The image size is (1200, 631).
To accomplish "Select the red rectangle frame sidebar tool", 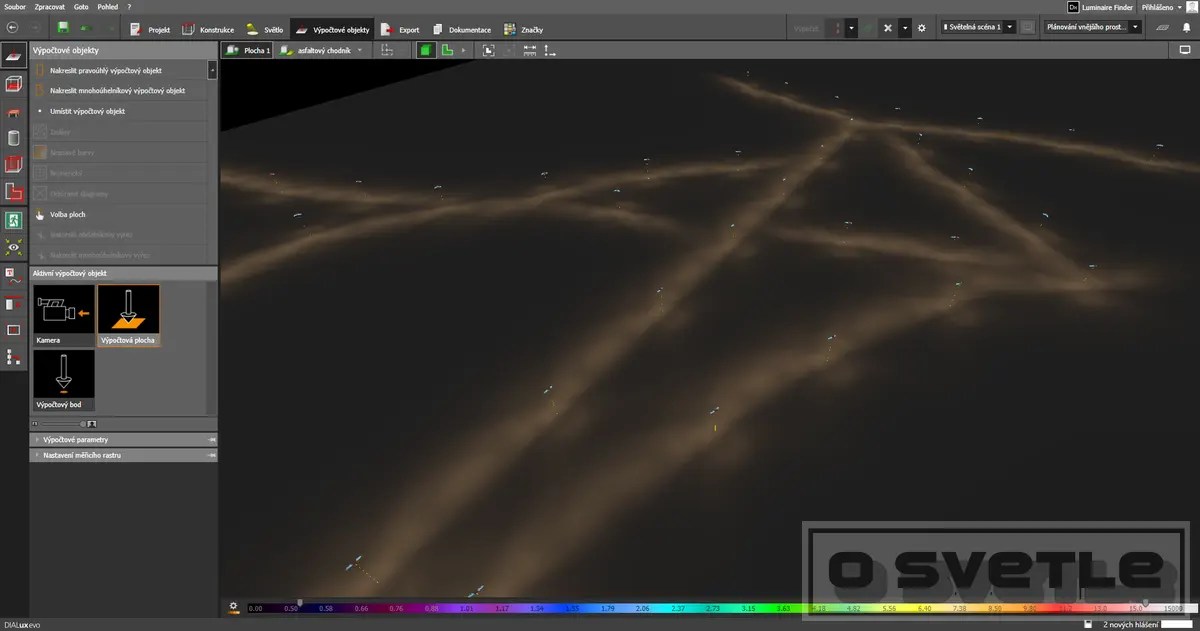I will (x=14, y=329).
